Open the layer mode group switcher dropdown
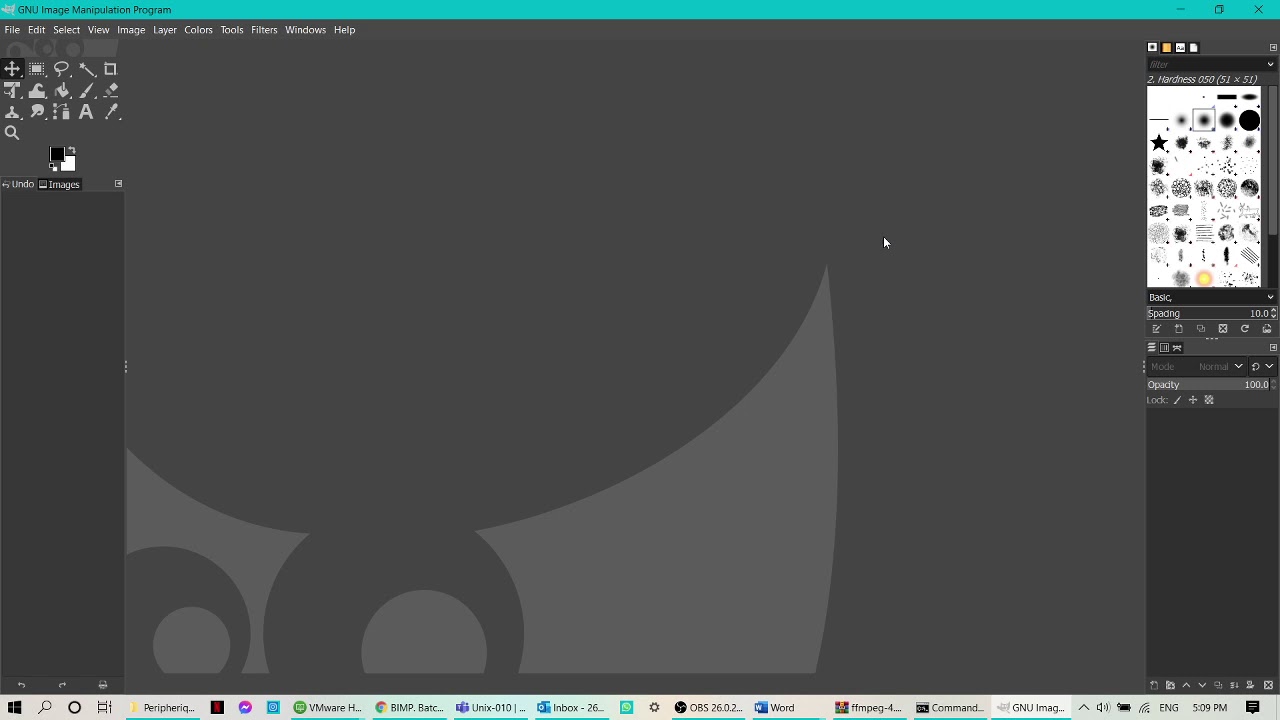The width and height of the screenshot is (1280, 720). pos(1263,366)
